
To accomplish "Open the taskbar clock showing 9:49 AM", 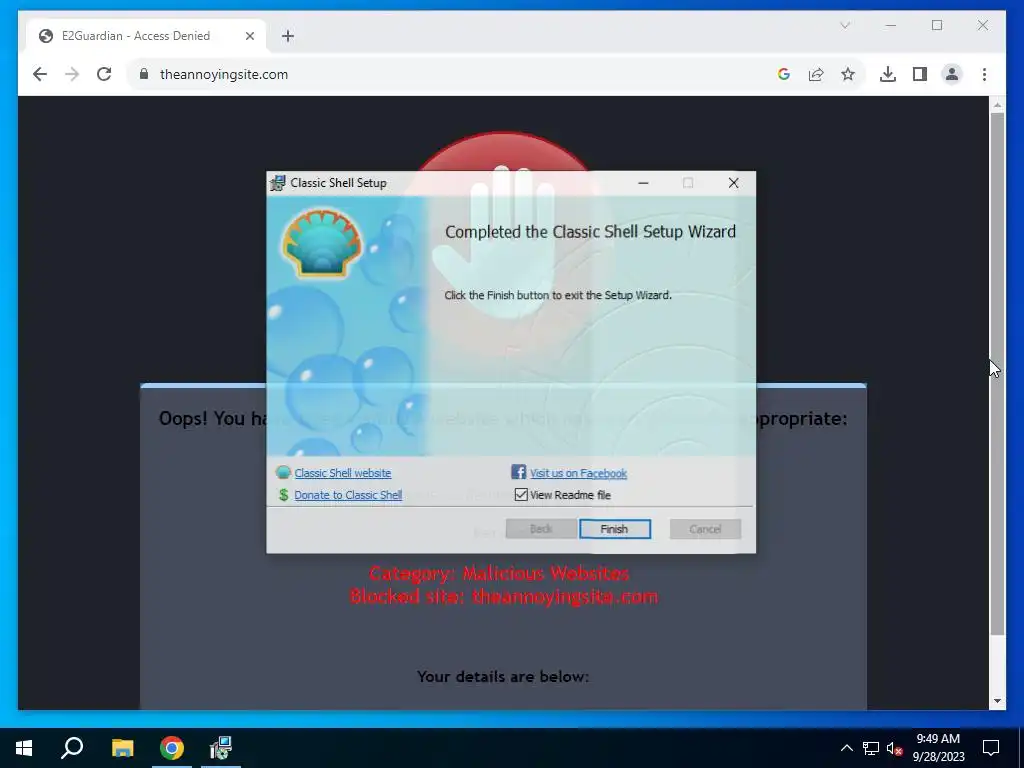I will click(938, 748).
